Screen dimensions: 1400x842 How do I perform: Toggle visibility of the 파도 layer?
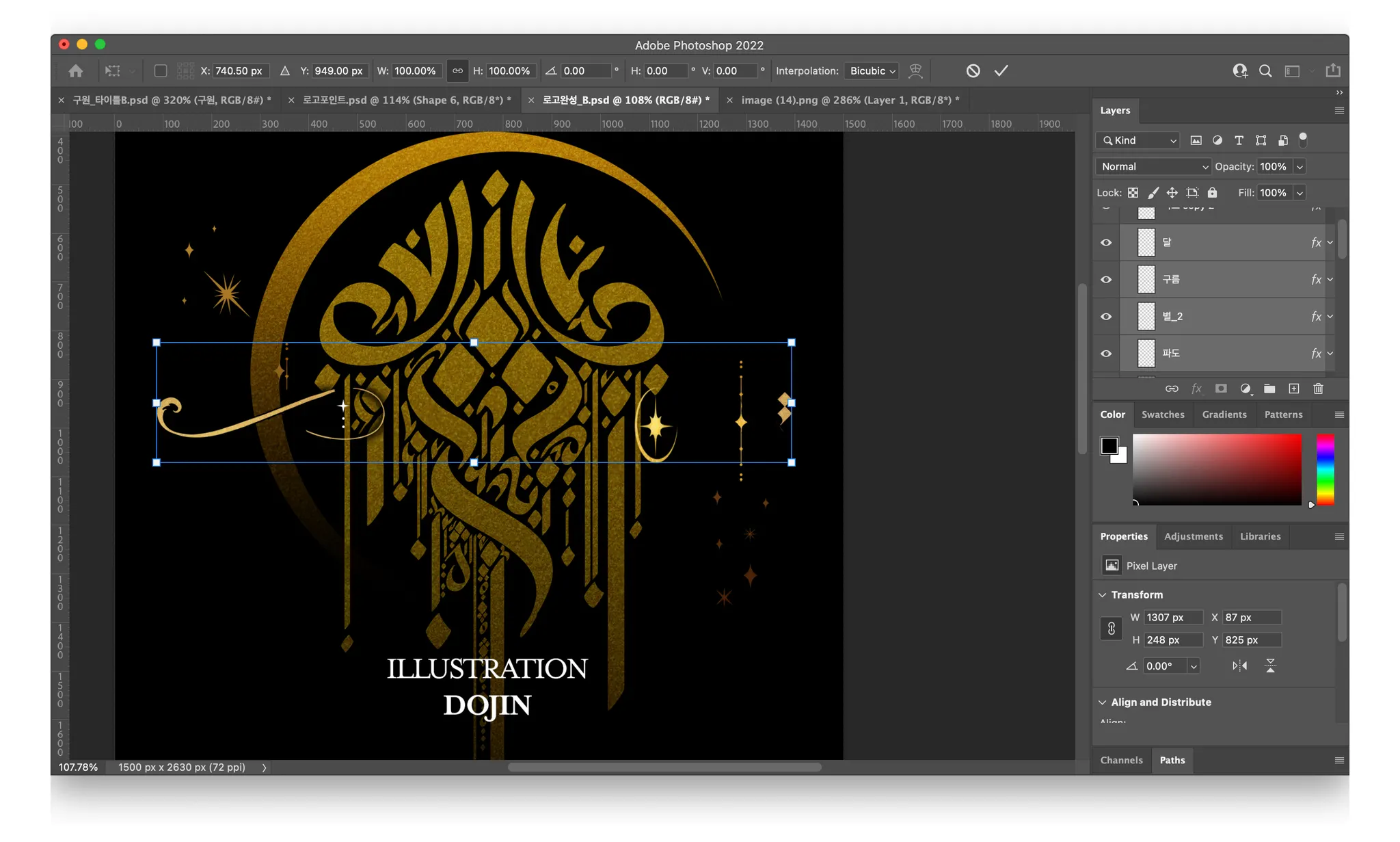point(1106,353)
